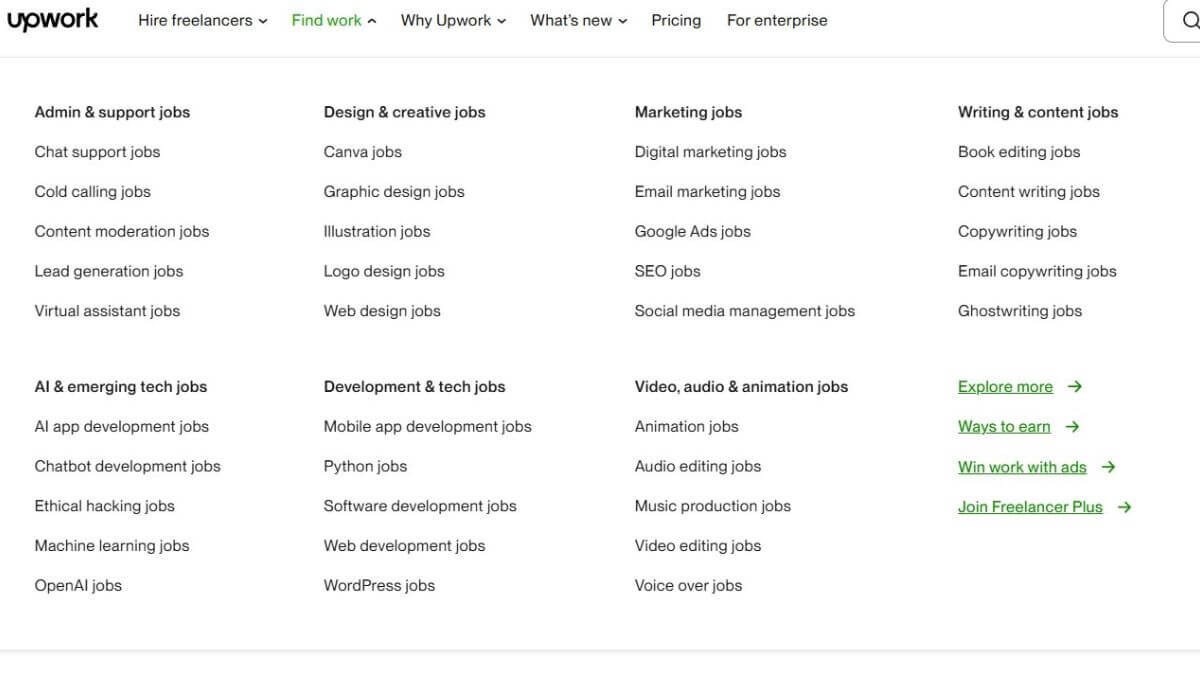Click the Upwork logo
The image size is (1200, 675).
pyautogui.click(x=53, y=20)
